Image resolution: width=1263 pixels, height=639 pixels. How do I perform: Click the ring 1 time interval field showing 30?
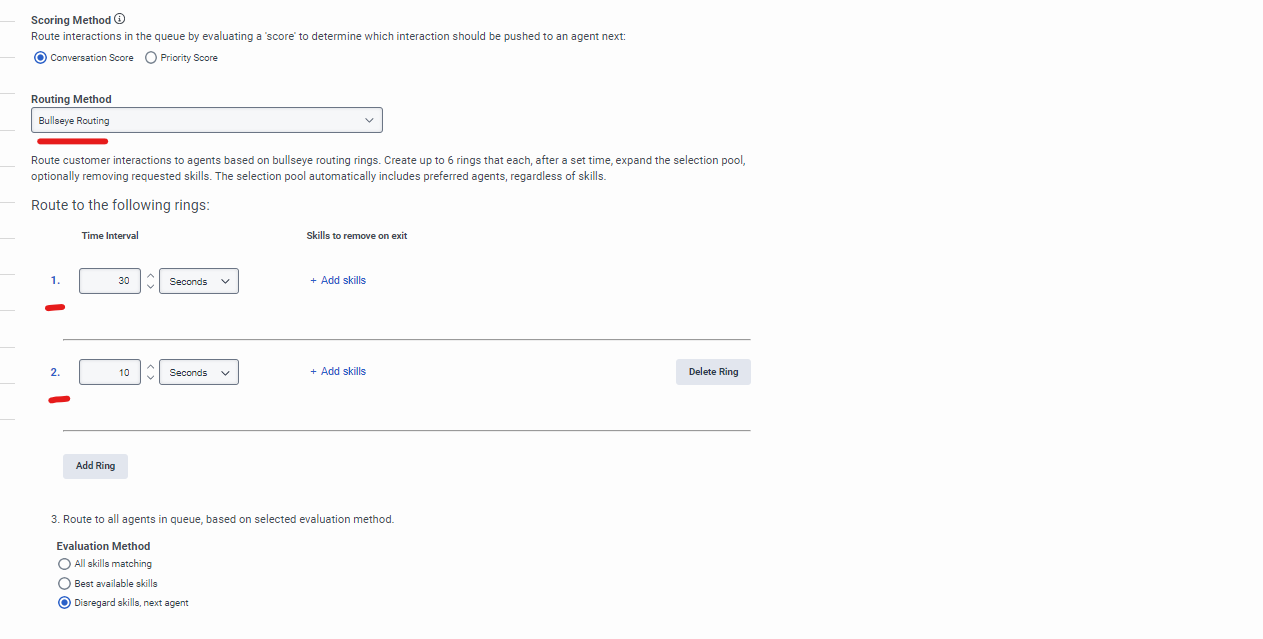coord(110,281)
